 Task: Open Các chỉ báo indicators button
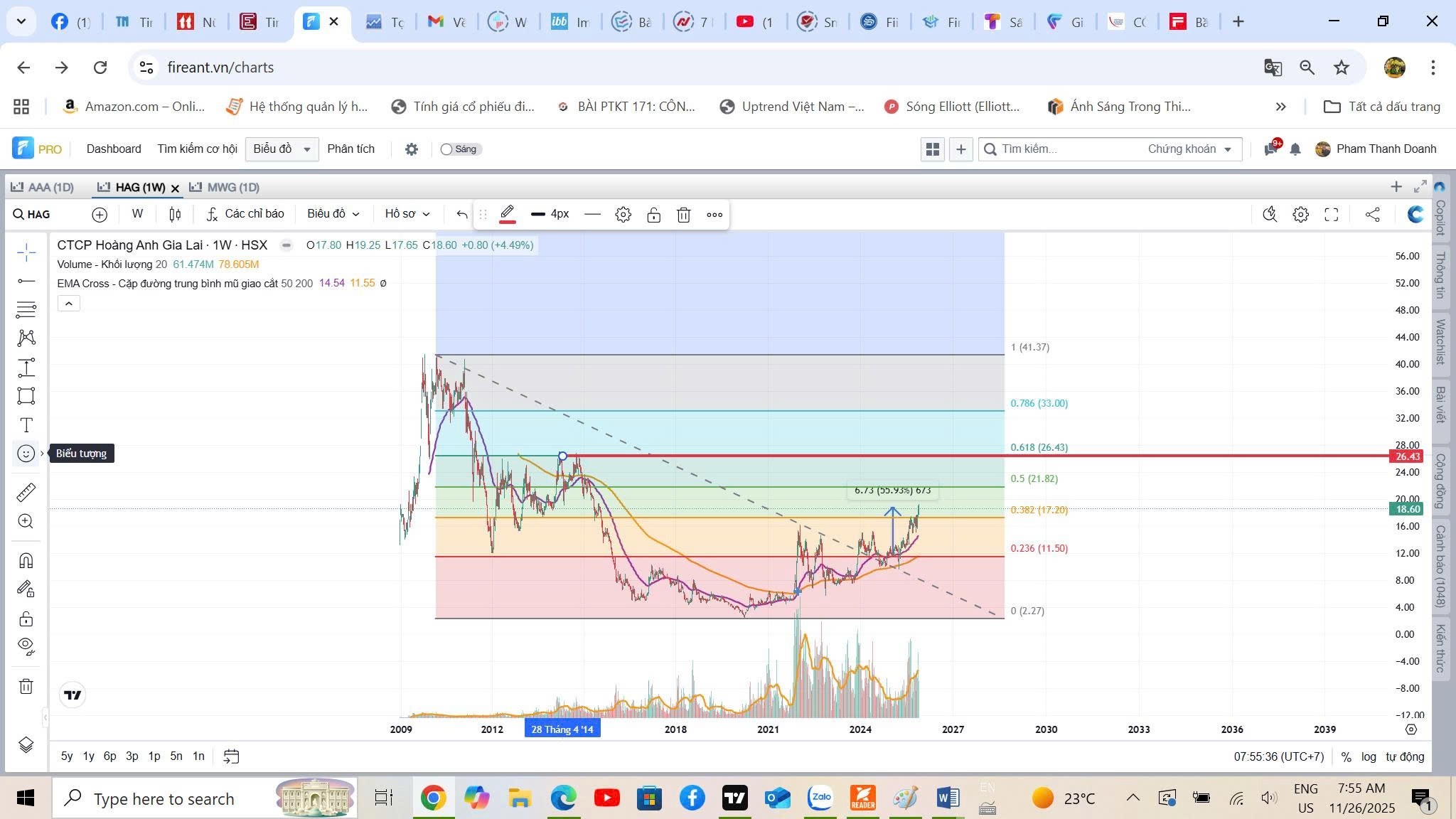(245, 214)
